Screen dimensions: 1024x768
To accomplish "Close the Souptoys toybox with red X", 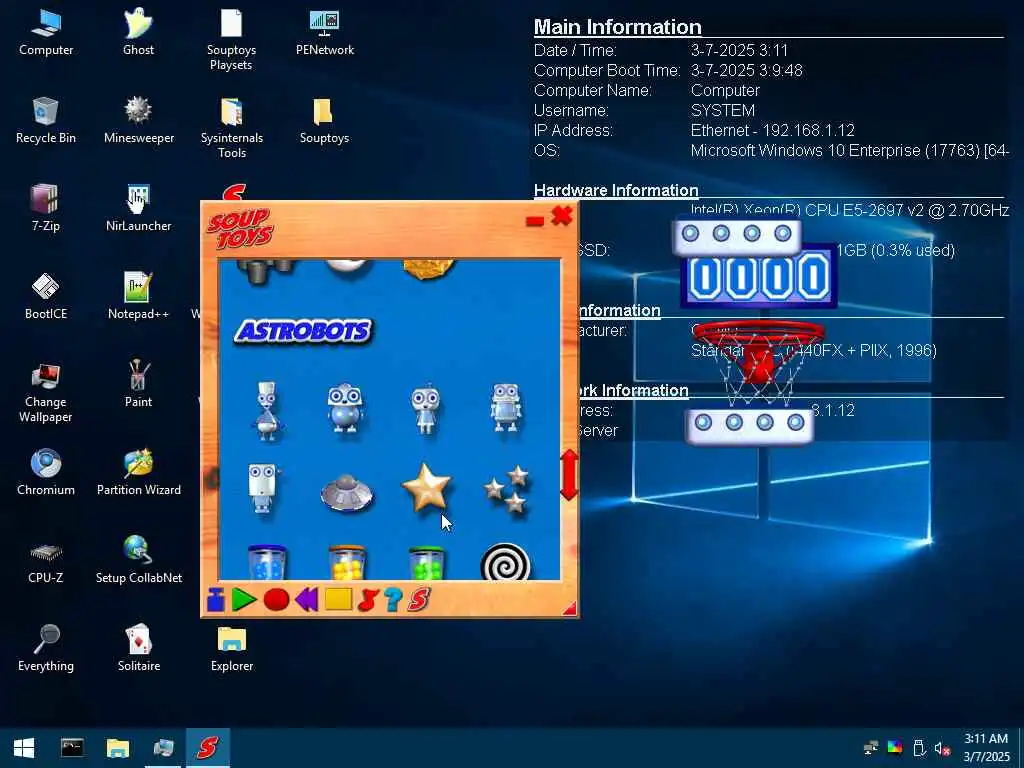I will [562, 216].
